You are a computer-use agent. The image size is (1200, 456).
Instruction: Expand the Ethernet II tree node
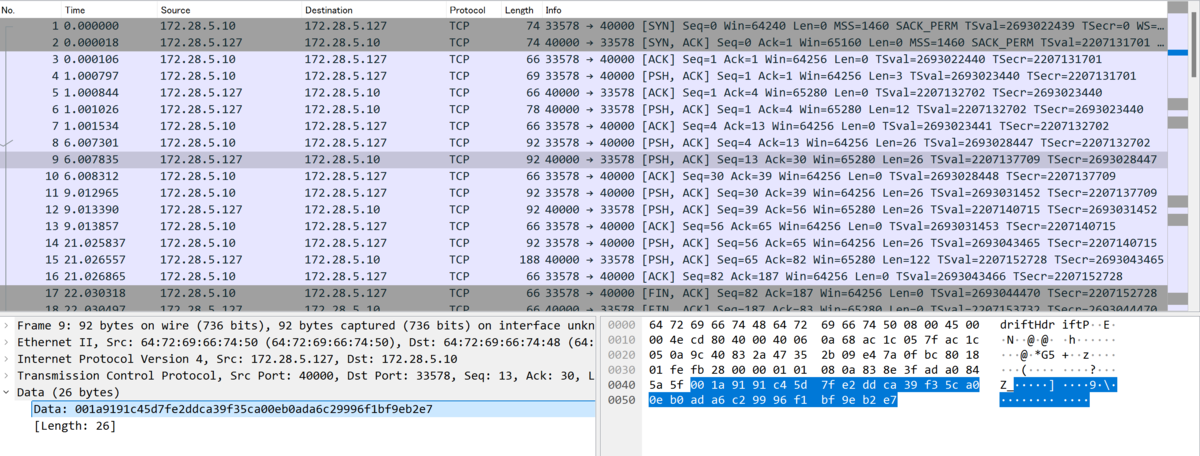click(x=8, y=342)
